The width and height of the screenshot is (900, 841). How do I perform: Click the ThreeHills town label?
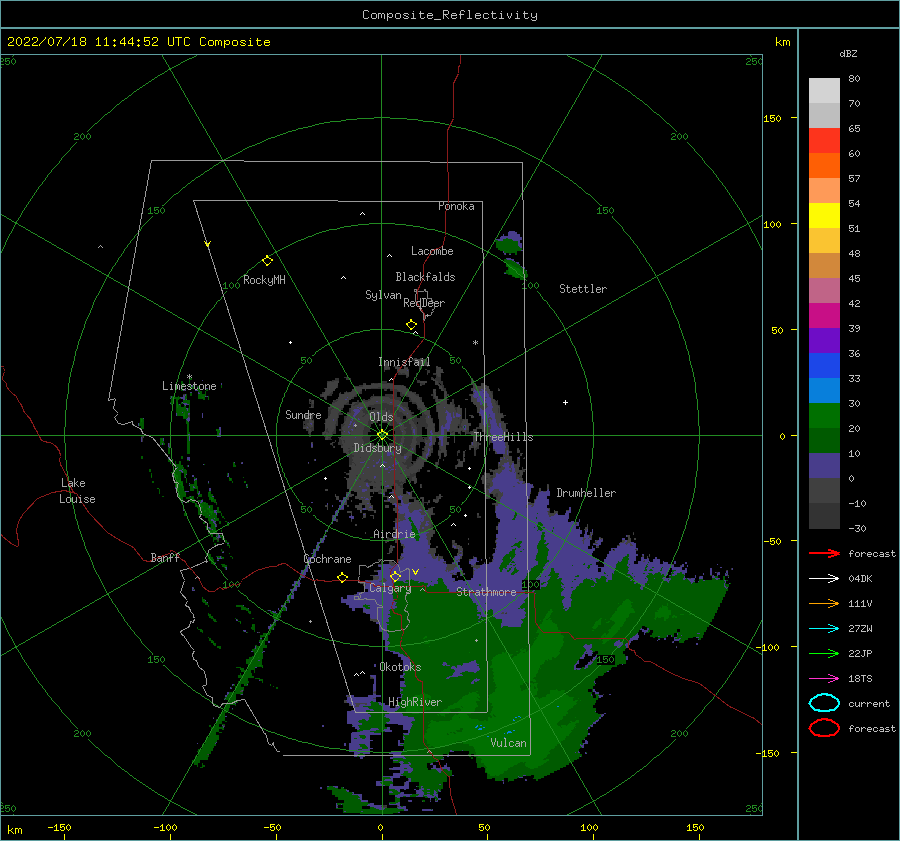click(503, 437)
